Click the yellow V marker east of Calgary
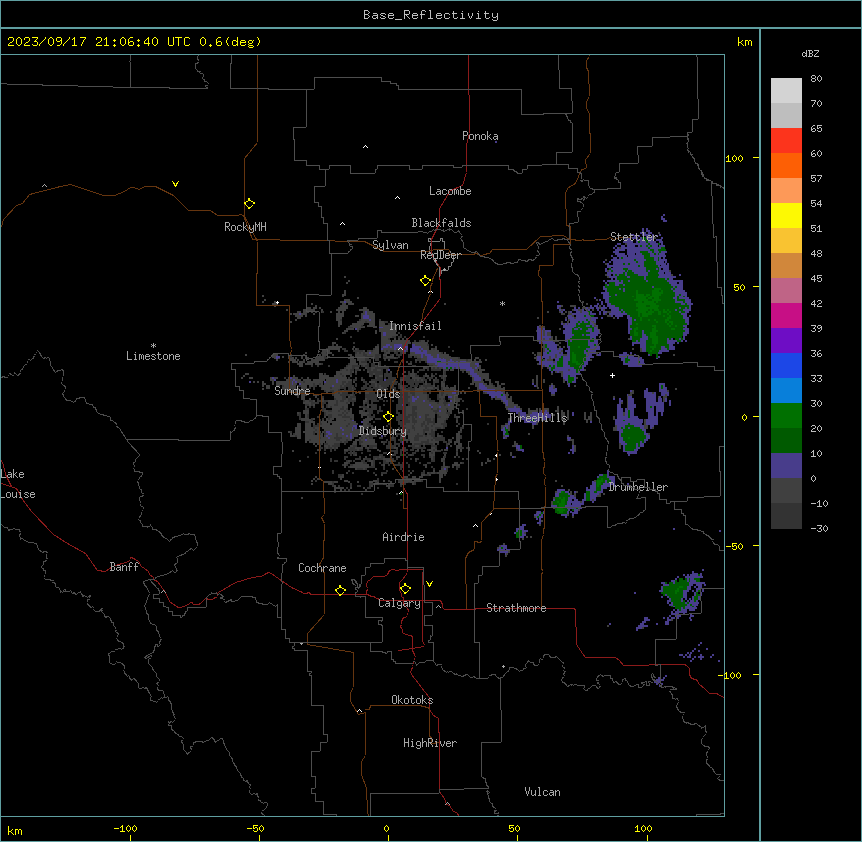Image resolution: width=862 pixels, height=842 pixels. point(429,584)
